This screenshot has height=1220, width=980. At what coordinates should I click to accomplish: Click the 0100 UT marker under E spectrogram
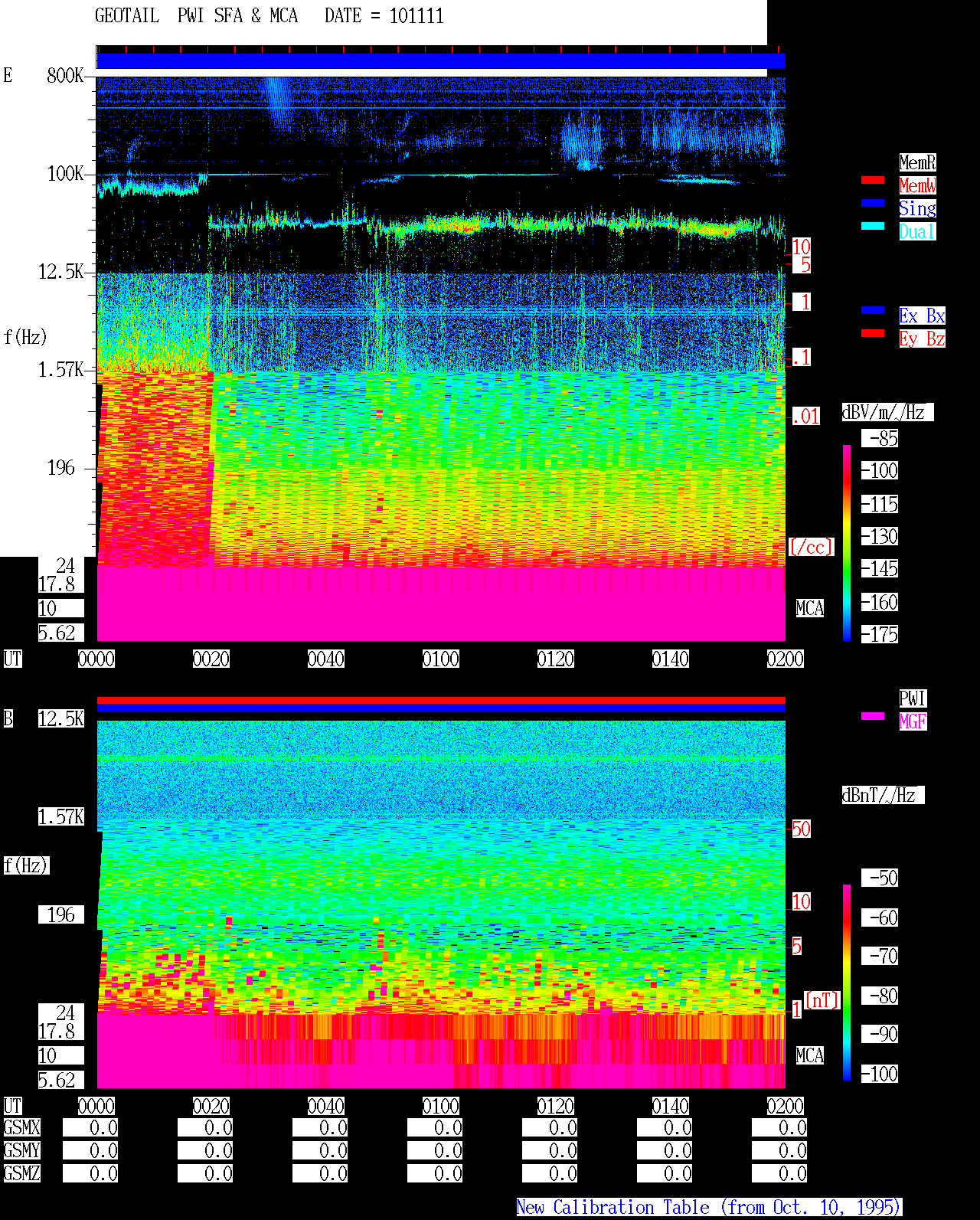coord(441,659)
